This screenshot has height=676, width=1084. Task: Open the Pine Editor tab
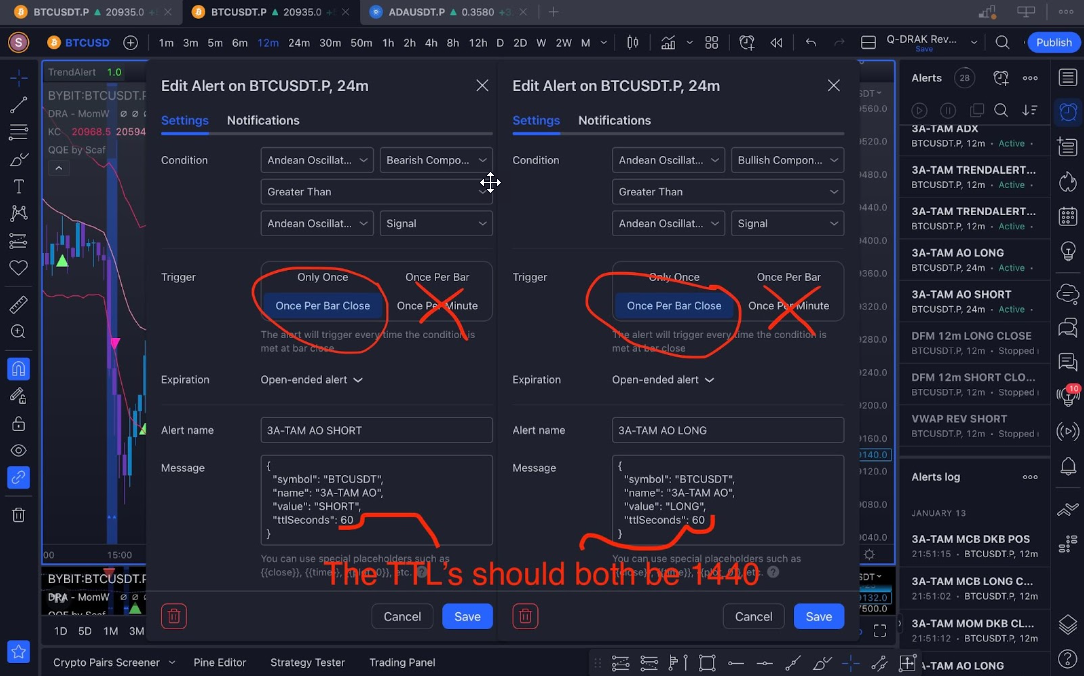pos(220,662)
